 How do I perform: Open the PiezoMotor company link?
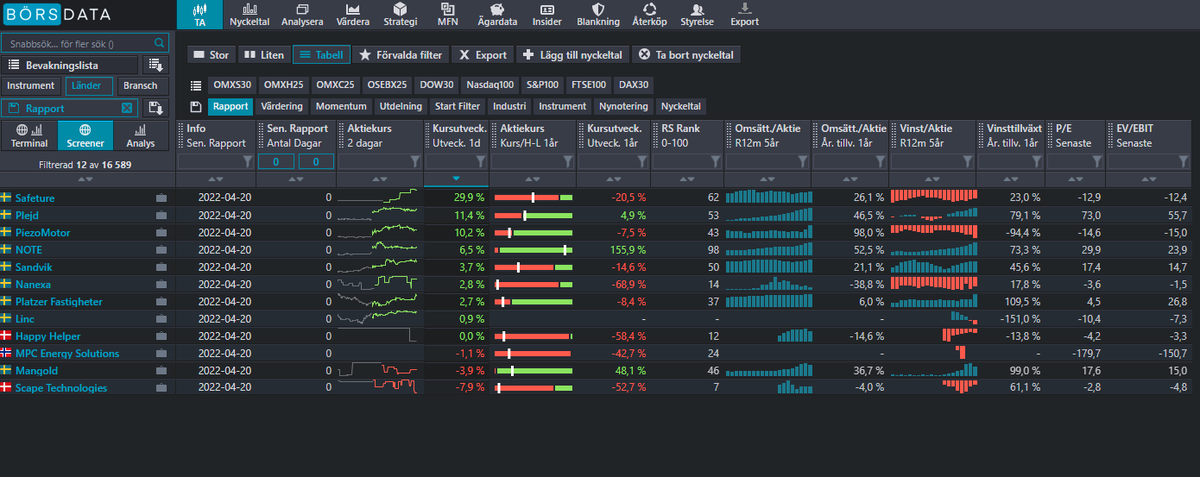43,233
